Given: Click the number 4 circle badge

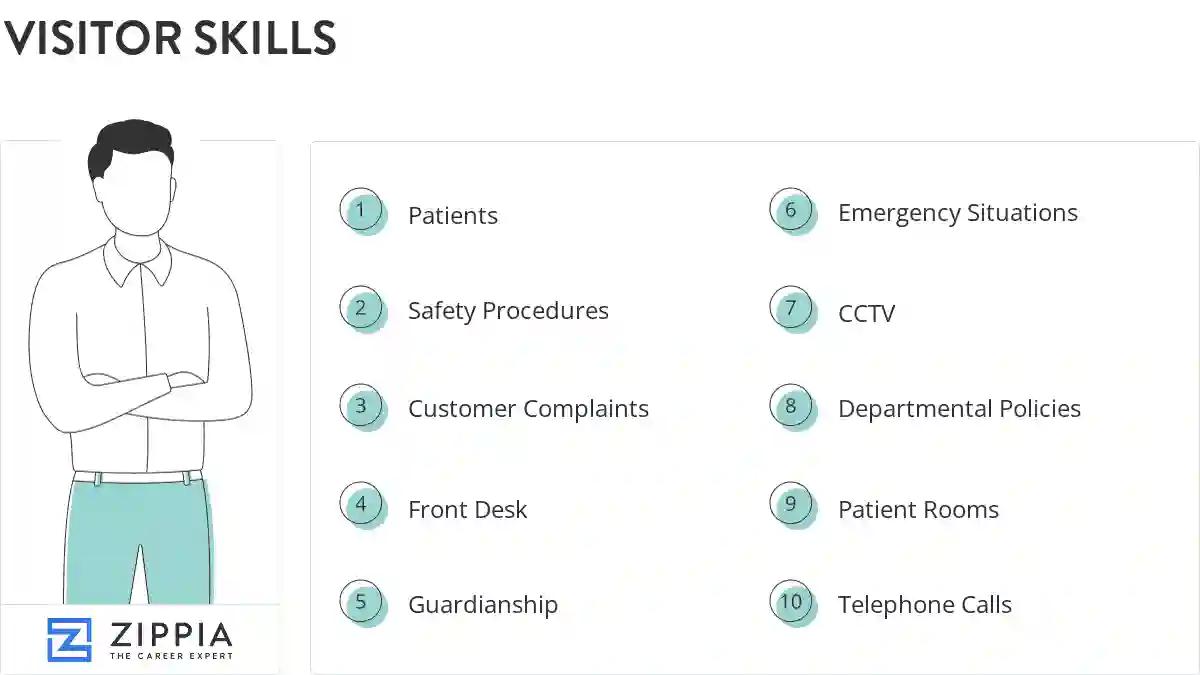Looking at the screenshot, I should pos(361,505).
